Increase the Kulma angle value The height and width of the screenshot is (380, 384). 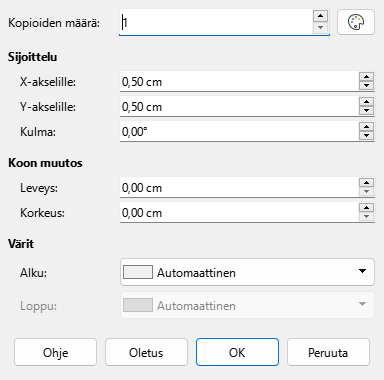click(x=366, y=127)
